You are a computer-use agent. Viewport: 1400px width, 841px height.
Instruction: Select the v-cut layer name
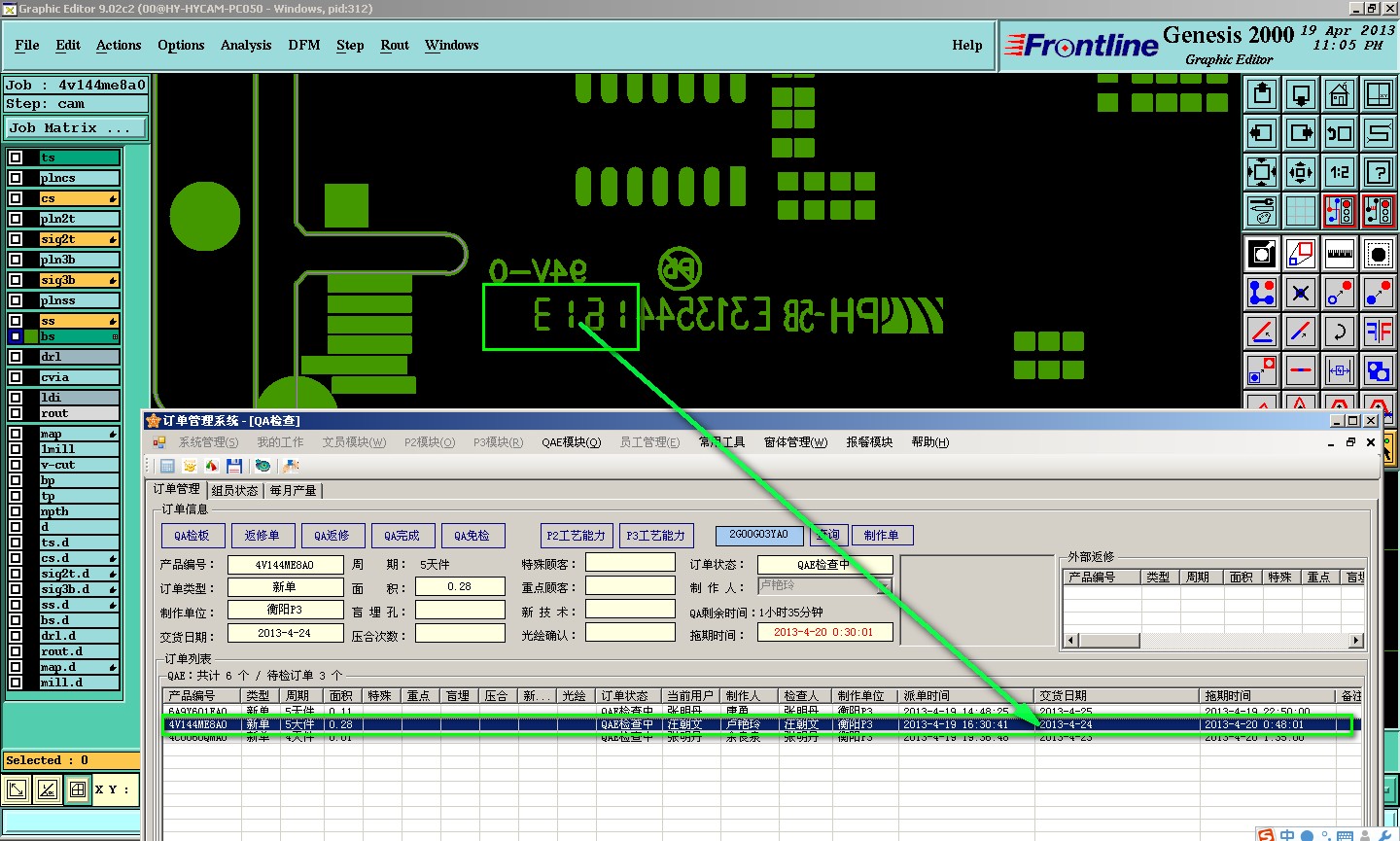[x=79, y=465]
